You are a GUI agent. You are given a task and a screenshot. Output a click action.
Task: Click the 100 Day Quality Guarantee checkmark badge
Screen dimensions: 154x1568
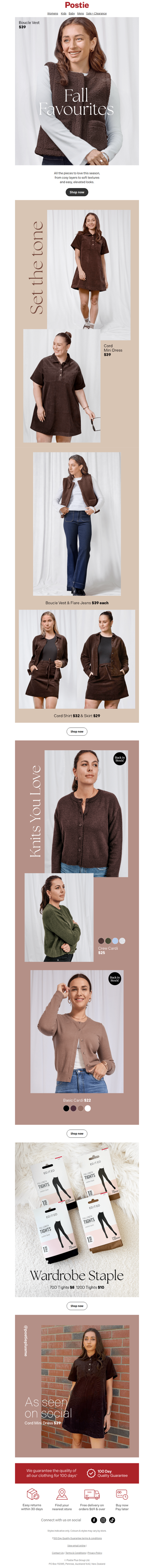91,1473
